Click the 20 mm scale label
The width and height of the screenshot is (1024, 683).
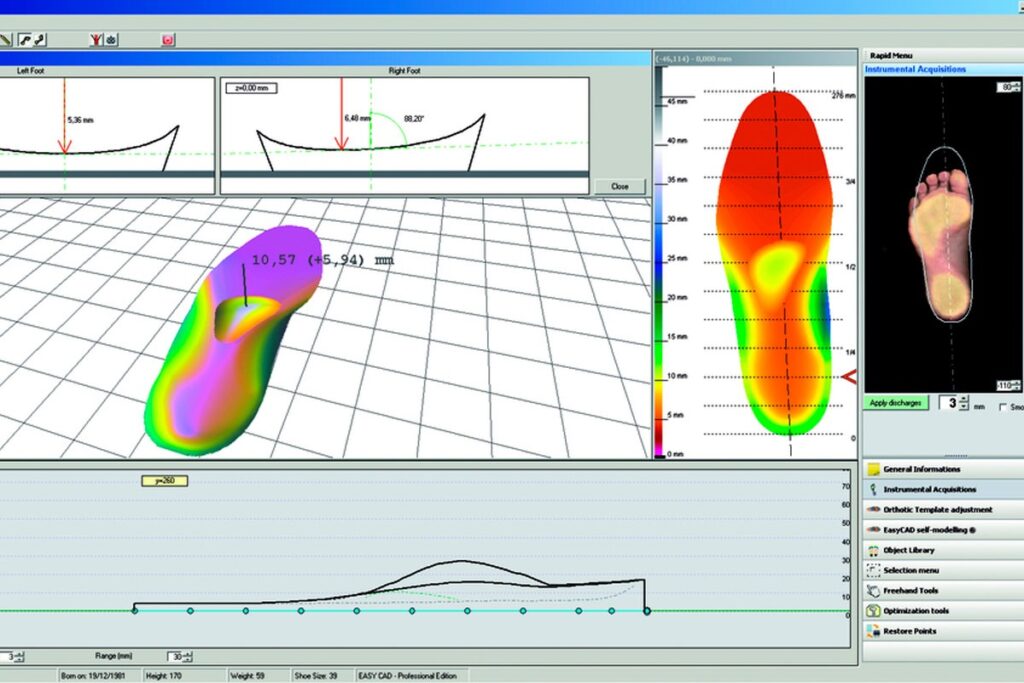tap(677, 297)
